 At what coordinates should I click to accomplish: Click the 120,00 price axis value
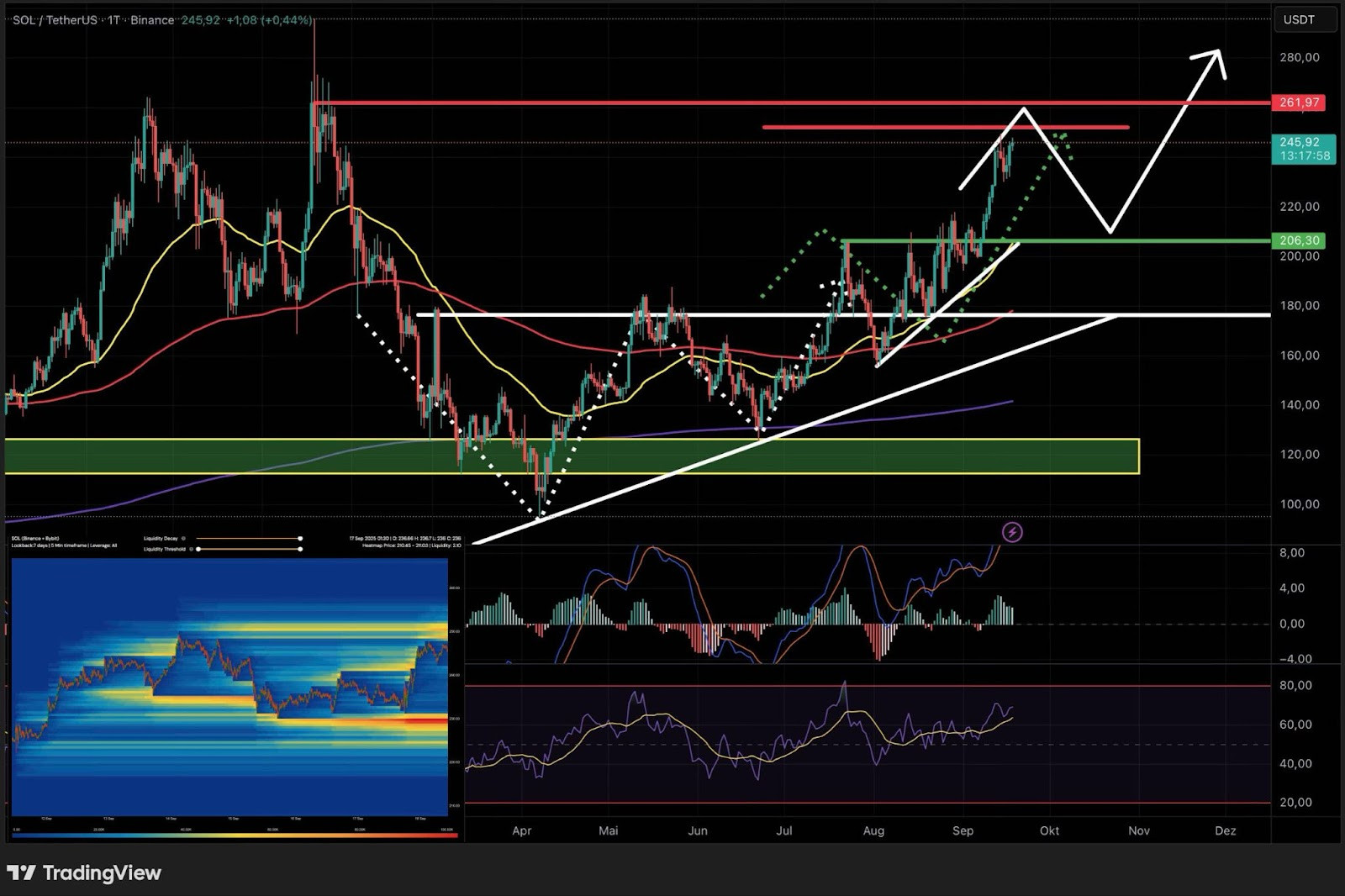click(1299, 454)
